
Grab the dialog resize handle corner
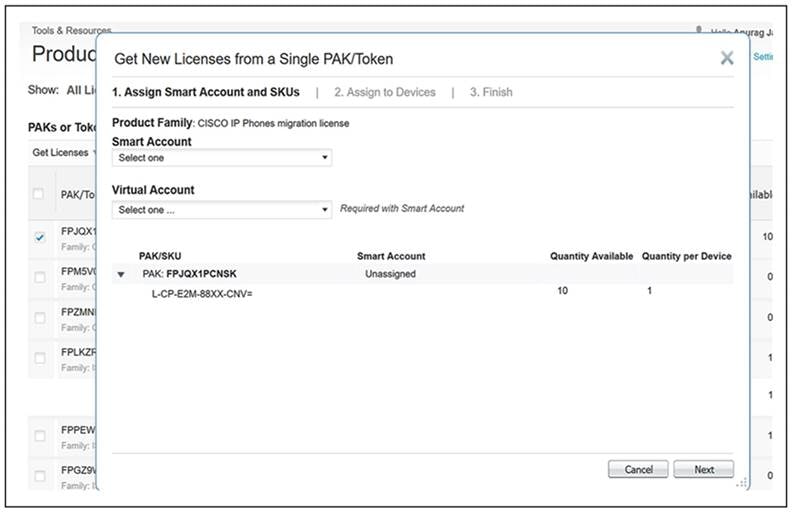(x=741, y=483)
